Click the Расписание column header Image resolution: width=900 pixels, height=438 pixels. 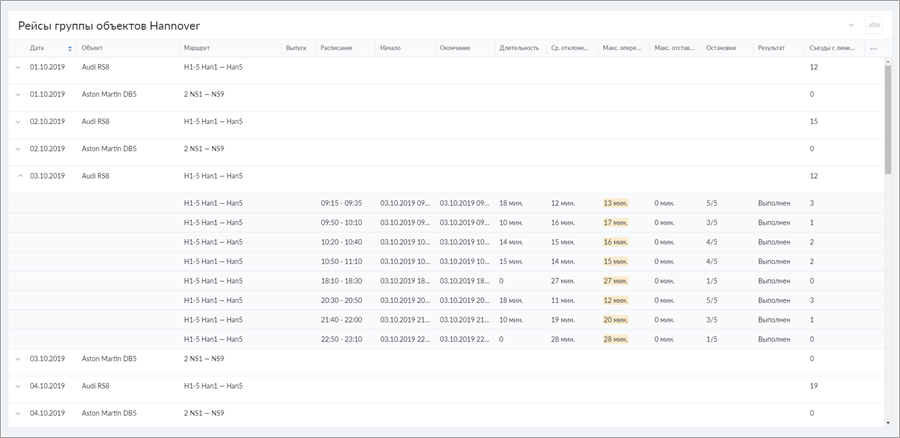click(x=336, y=48)
